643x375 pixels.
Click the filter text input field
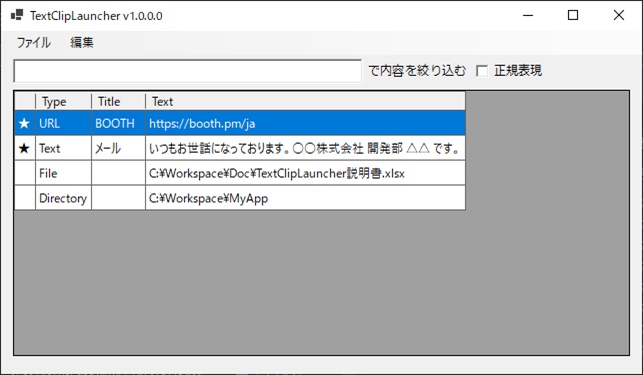tap(187, 71)
